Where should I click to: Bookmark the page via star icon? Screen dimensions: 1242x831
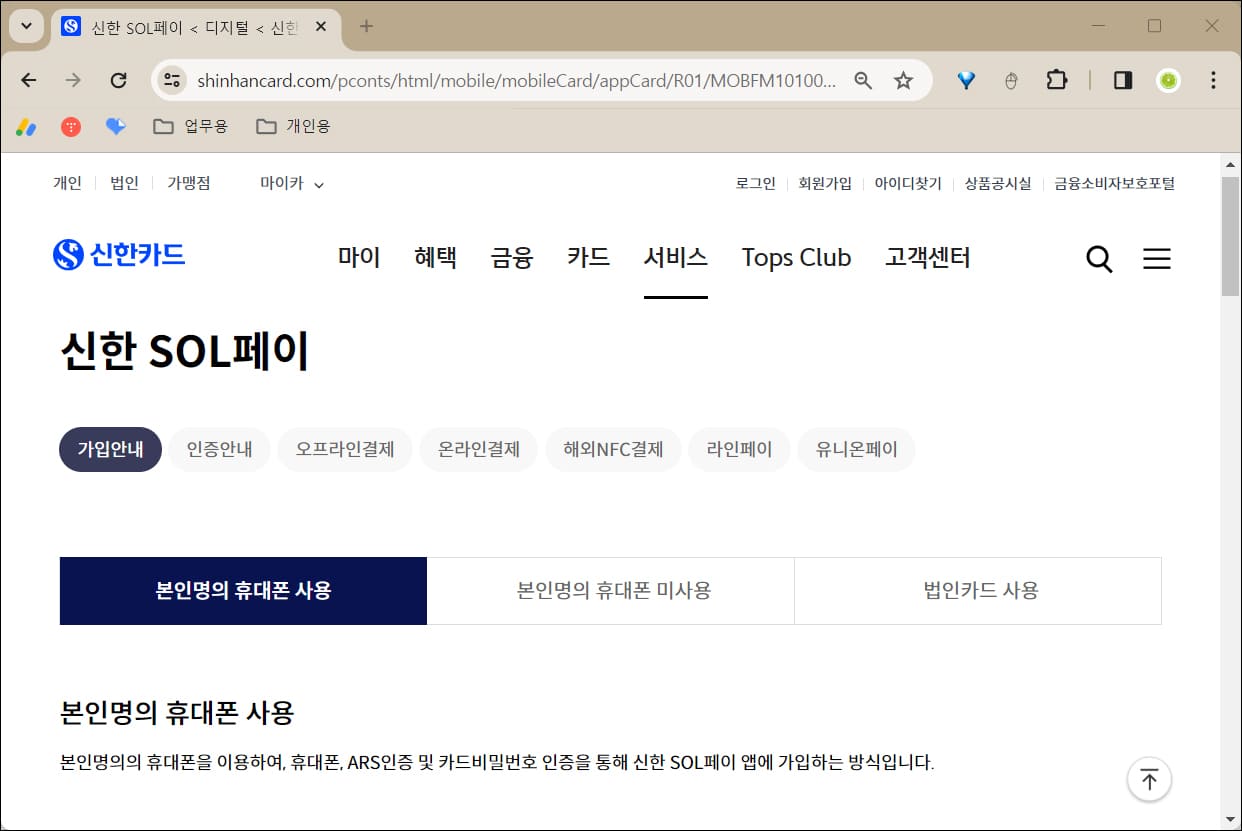pos(901,80)
